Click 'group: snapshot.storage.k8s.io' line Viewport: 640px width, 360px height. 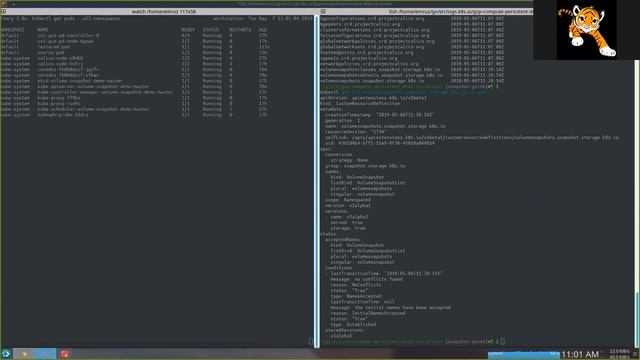[x=365, y=166]
